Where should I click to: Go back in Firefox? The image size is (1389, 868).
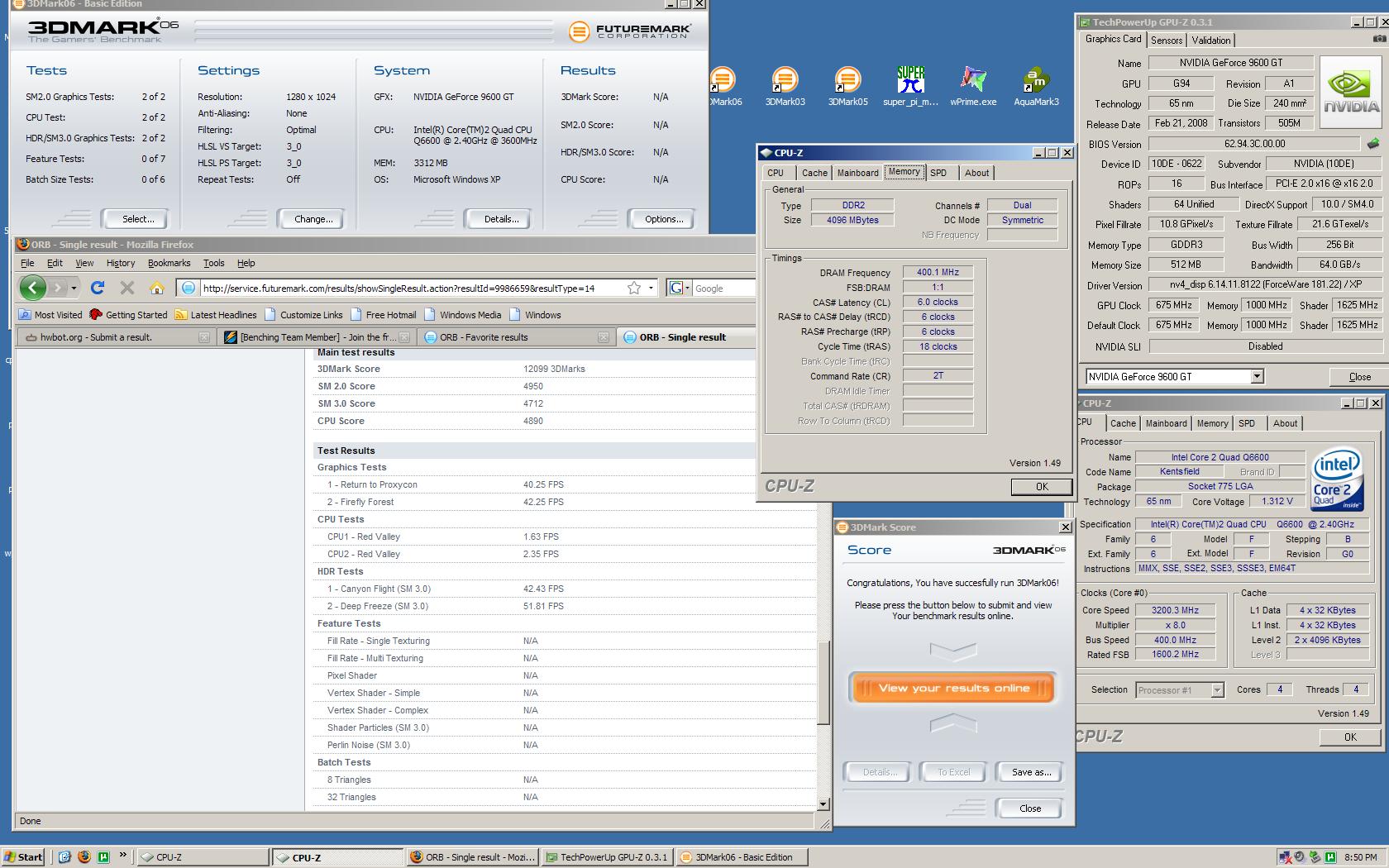(x=33, y=288)
